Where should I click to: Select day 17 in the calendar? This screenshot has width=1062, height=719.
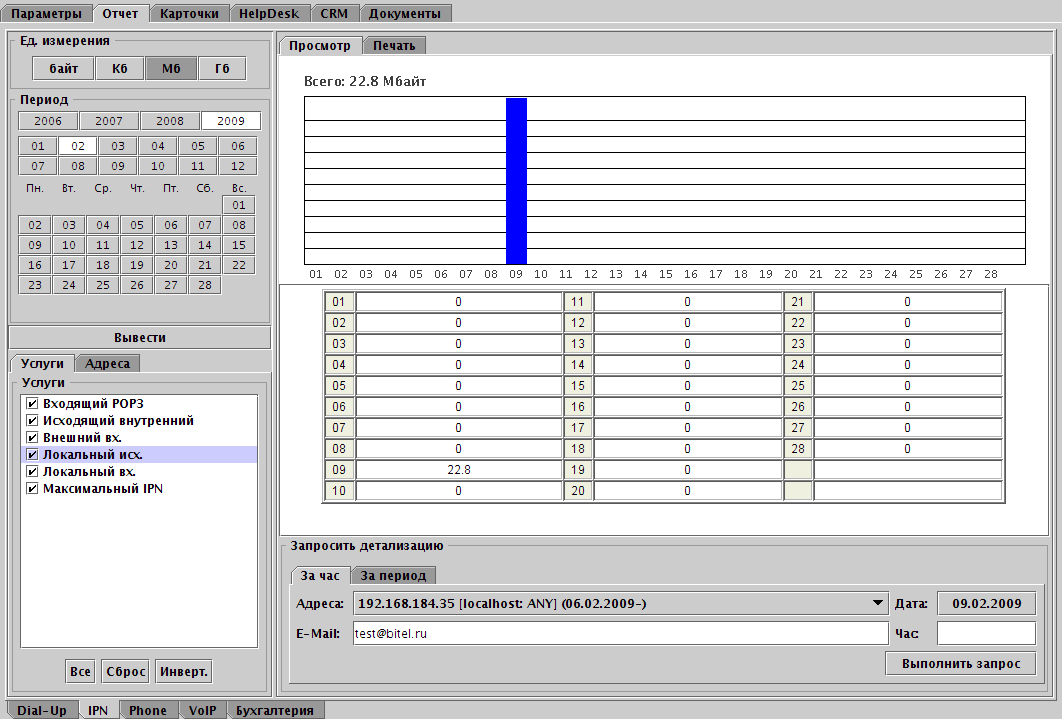(x=68, y=265)
